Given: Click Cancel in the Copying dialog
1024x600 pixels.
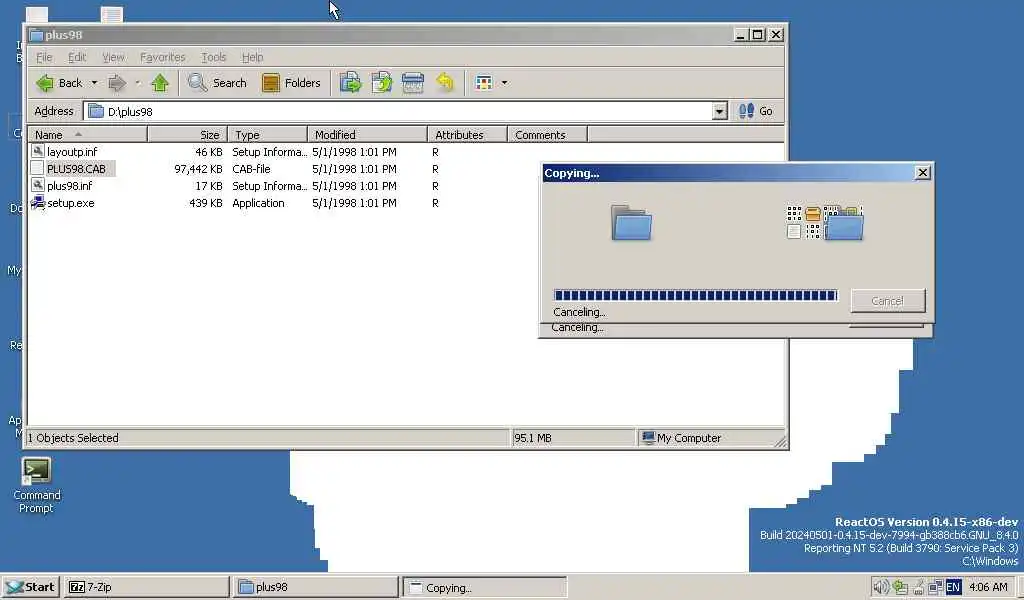Looking at the screenshot, I should 888,300.
